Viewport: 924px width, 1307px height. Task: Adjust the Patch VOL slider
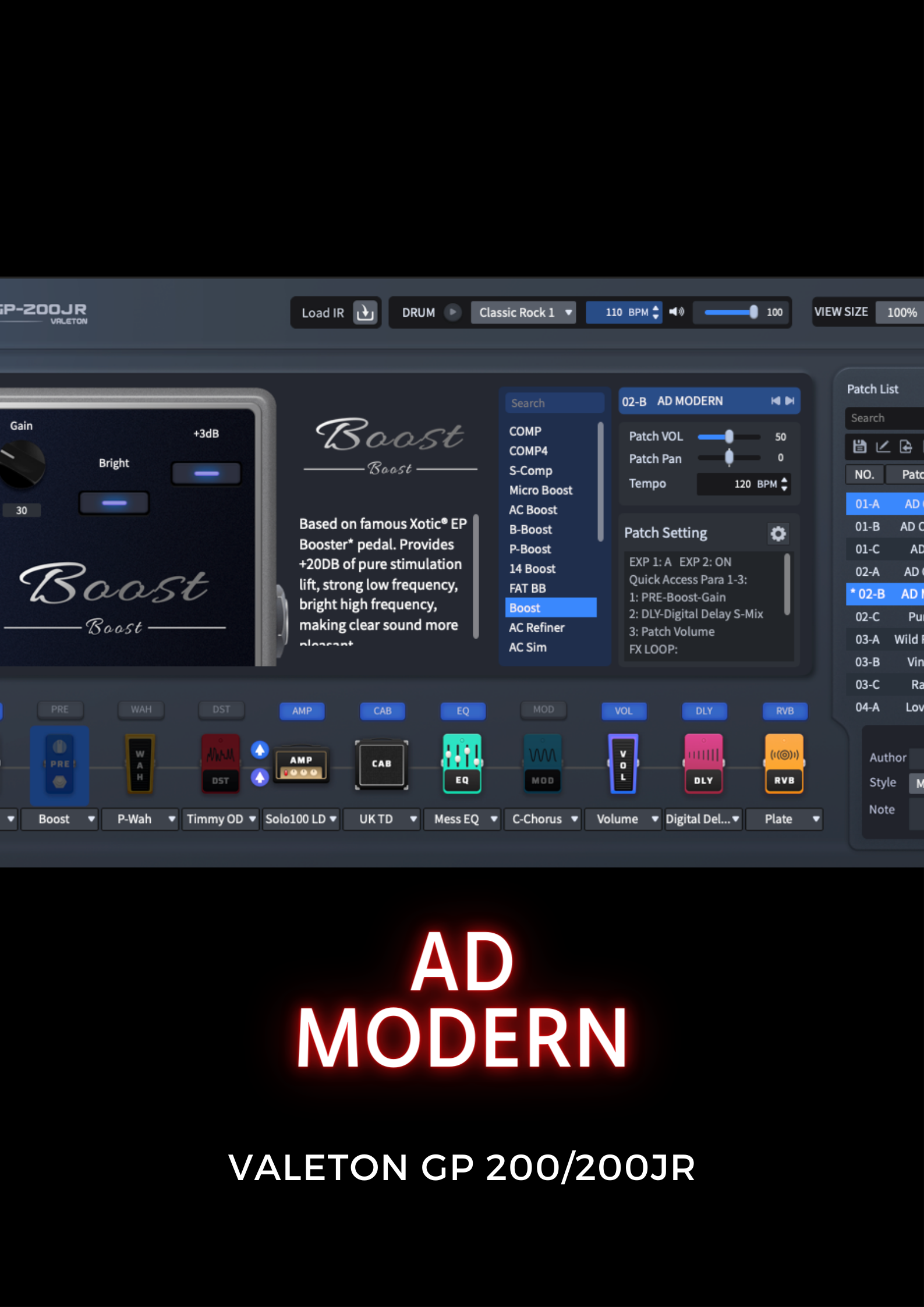click(x=729, y=437)
